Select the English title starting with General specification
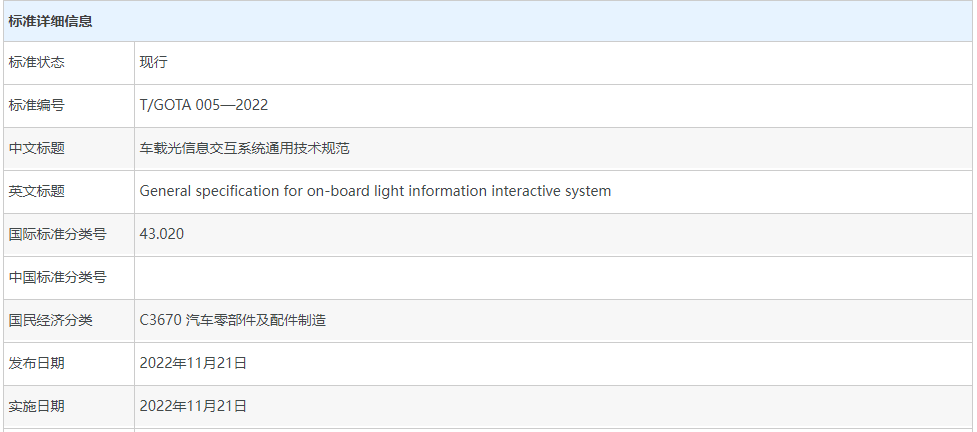The height and width of the screenshot is (432, 977). [375, 191]
